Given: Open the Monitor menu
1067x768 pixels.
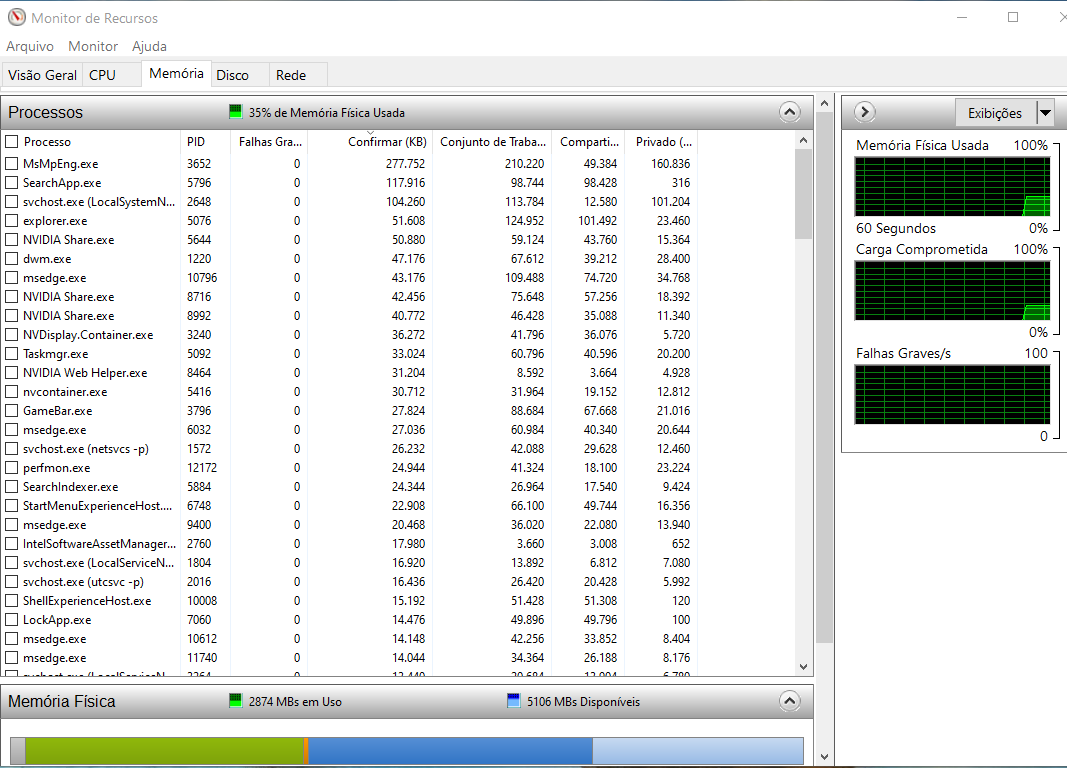Looking at the screenshot, I should coord(93,46).
